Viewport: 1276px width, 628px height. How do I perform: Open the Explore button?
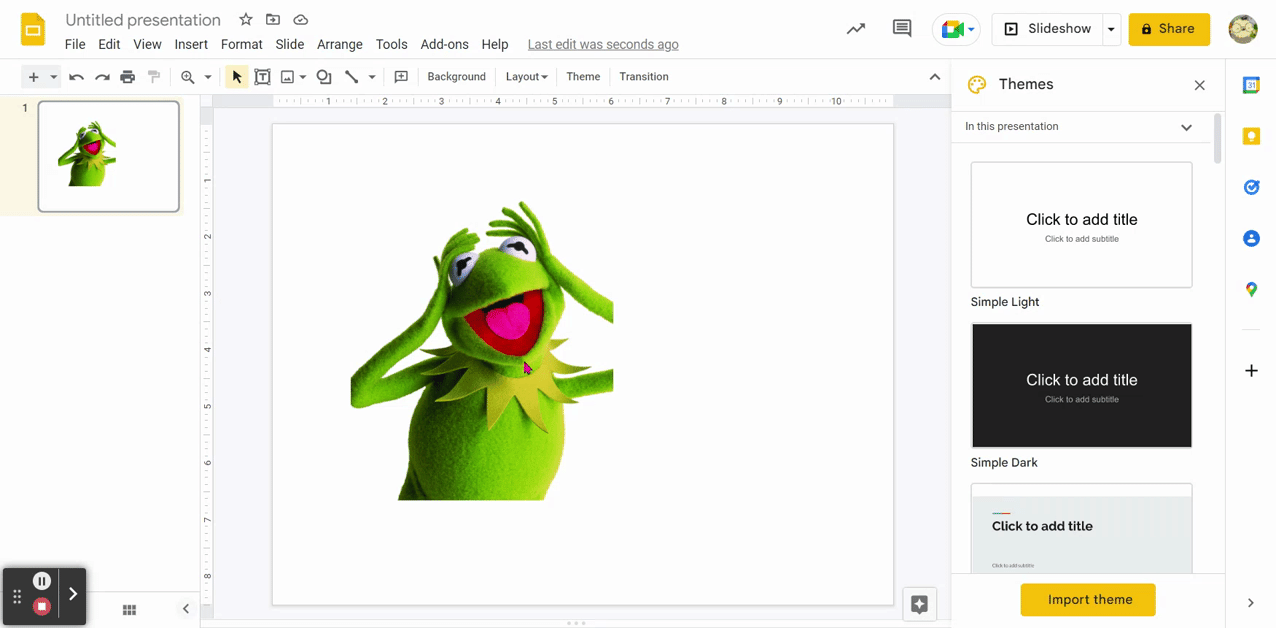click(x=920, y=604)
